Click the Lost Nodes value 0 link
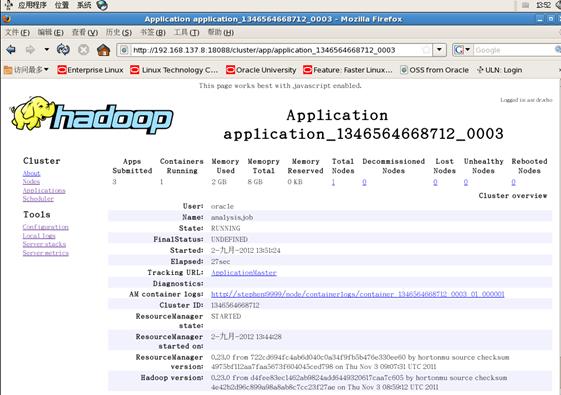Viewport: 561px width, 395px height. [435, 182]
